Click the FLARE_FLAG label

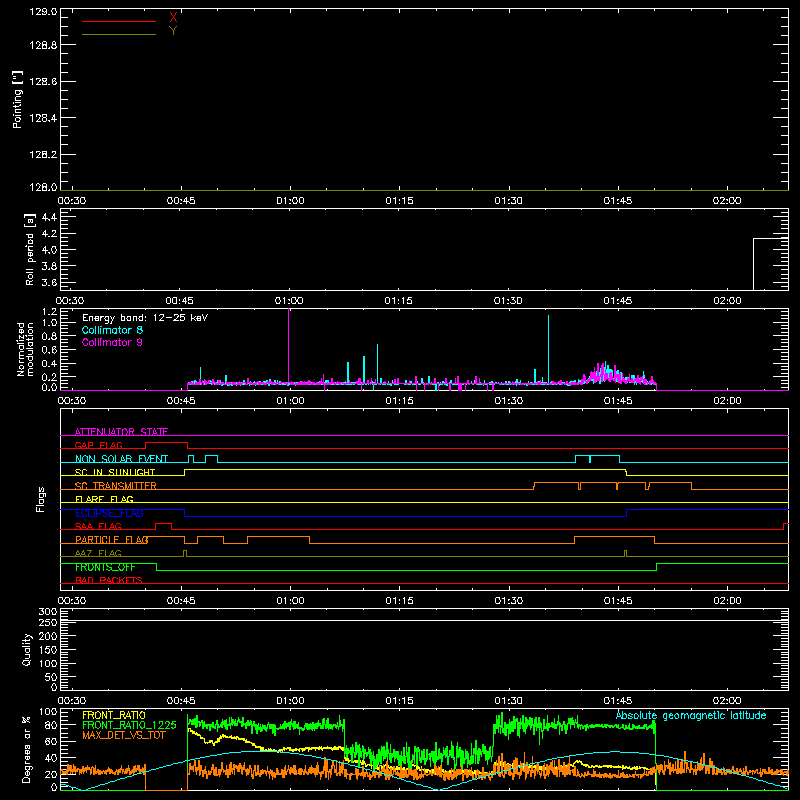[104, 499]
